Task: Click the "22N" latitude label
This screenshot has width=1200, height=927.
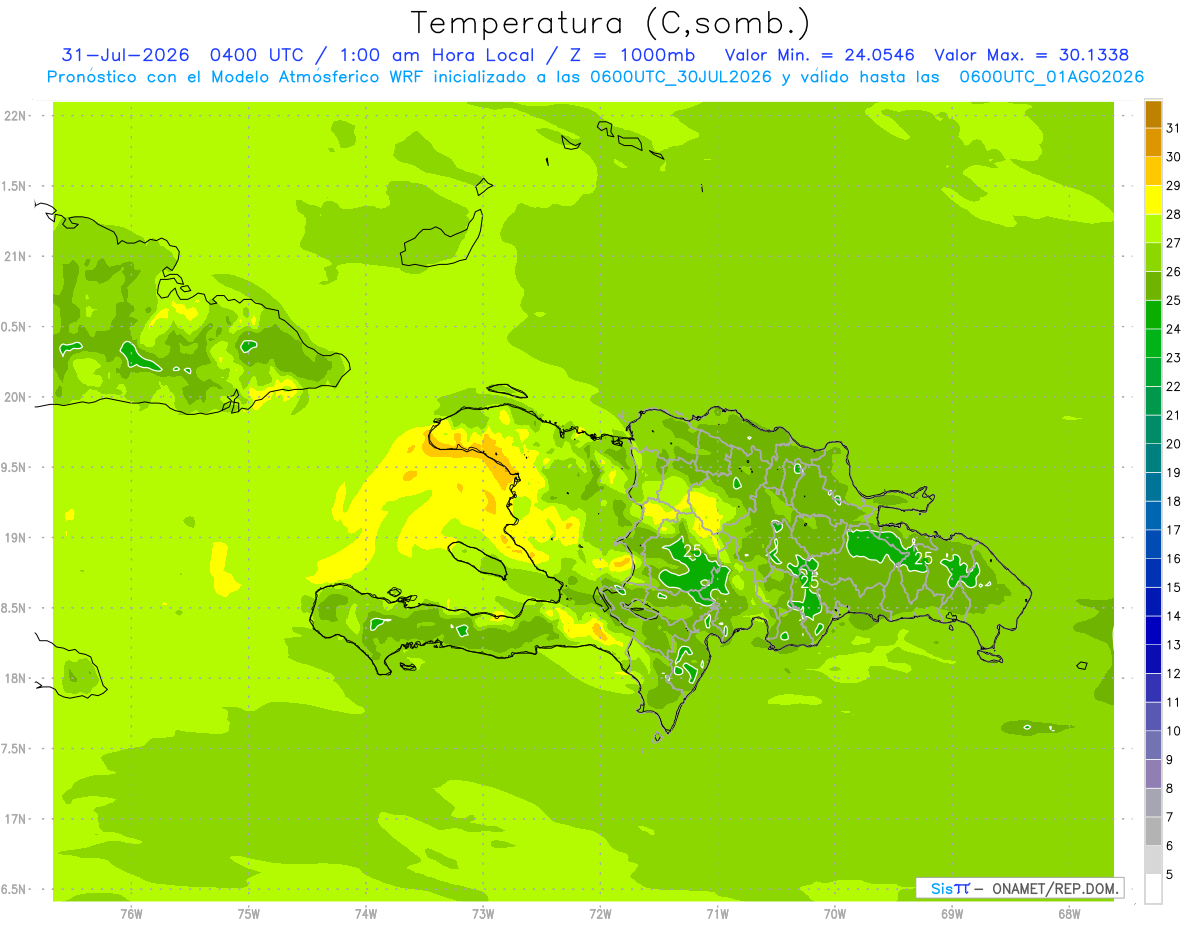Action: 15,116
